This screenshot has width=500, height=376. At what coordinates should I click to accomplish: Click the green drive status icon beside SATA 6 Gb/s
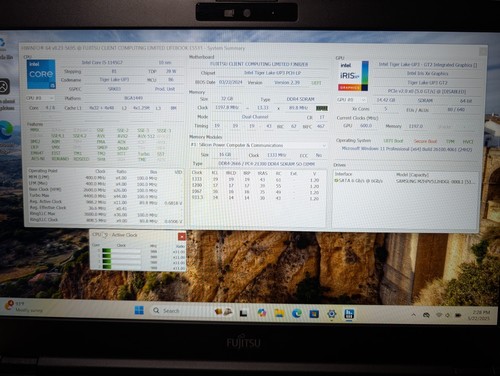click(336, 181)
